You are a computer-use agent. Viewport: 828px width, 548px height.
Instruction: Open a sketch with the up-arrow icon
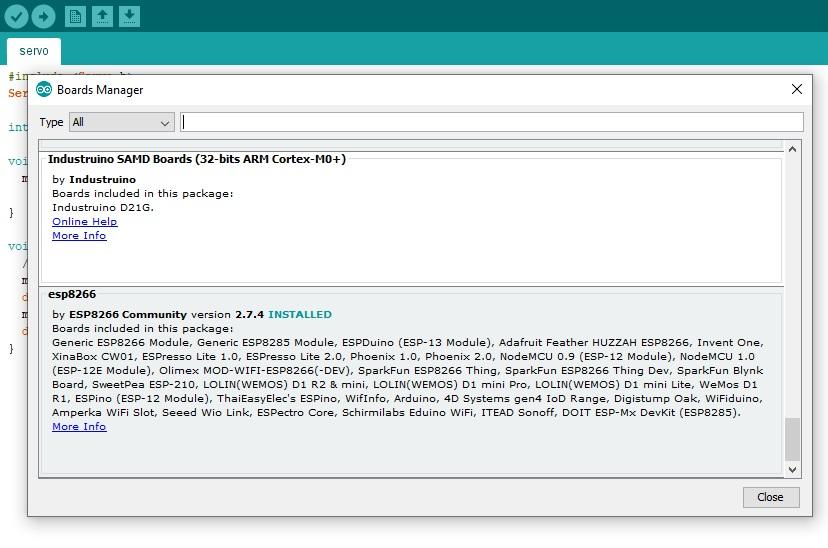[102, 17]
